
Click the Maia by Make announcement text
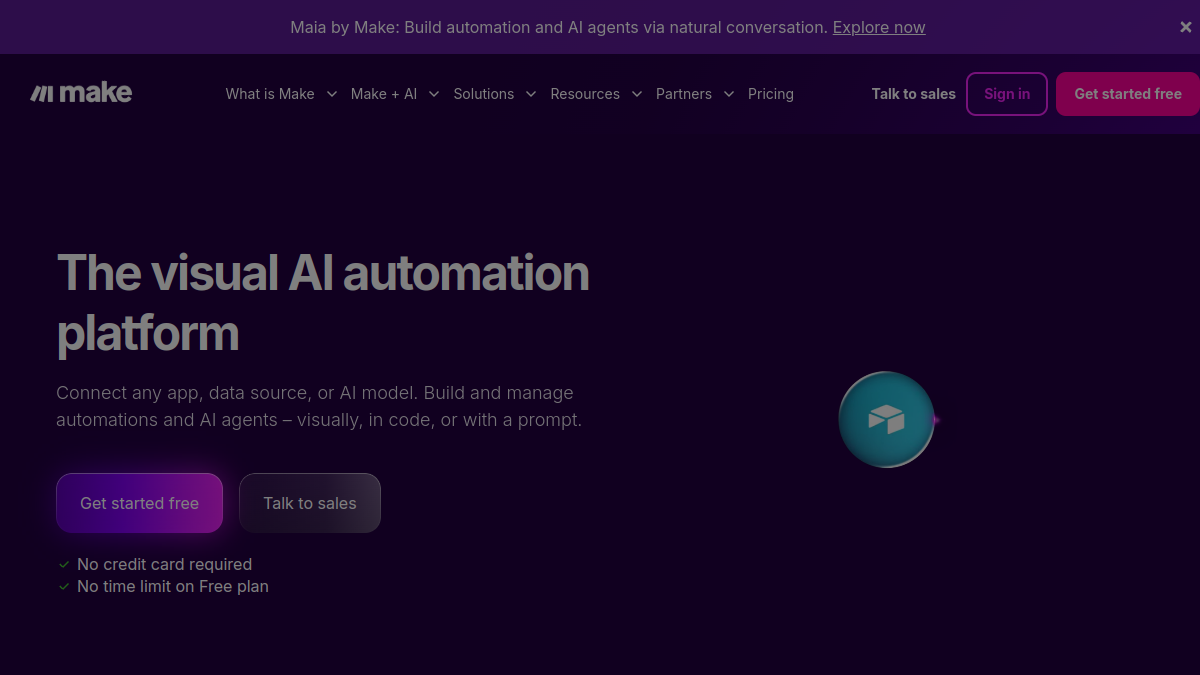pyautogui.click(x=559, y=27)
